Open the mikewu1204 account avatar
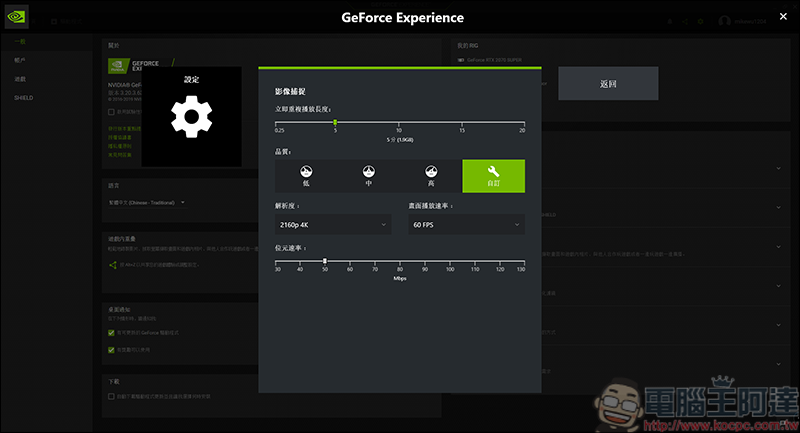 coord(724,21)
